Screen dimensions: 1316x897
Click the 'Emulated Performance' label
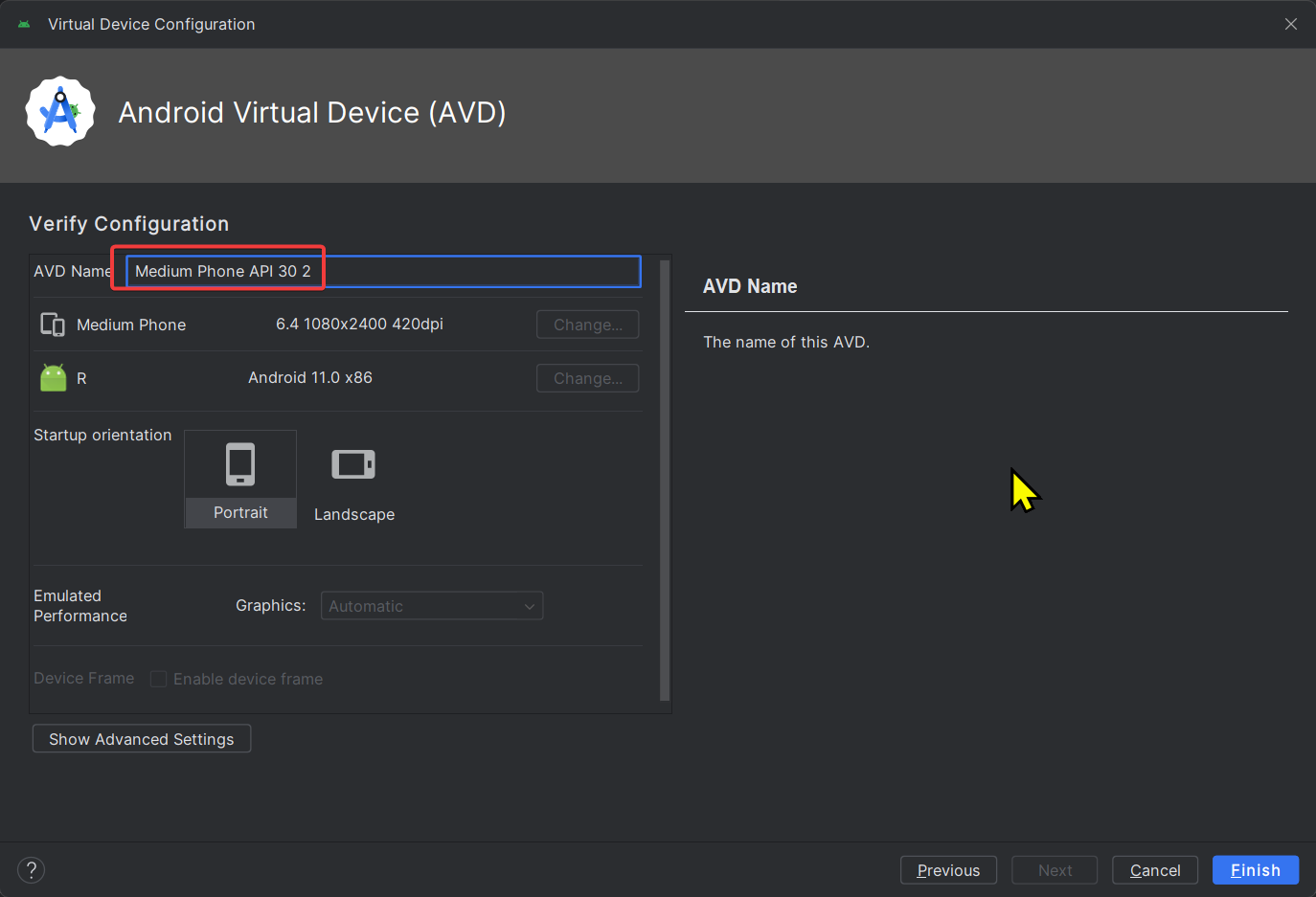(x=80, y=606)
